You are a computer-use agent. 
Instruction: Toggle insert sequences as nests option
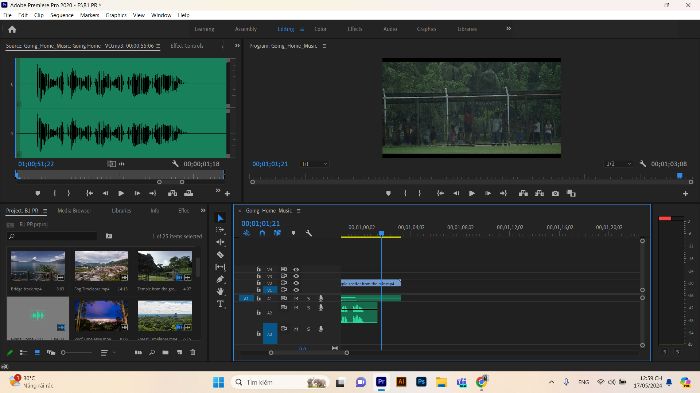246,233
